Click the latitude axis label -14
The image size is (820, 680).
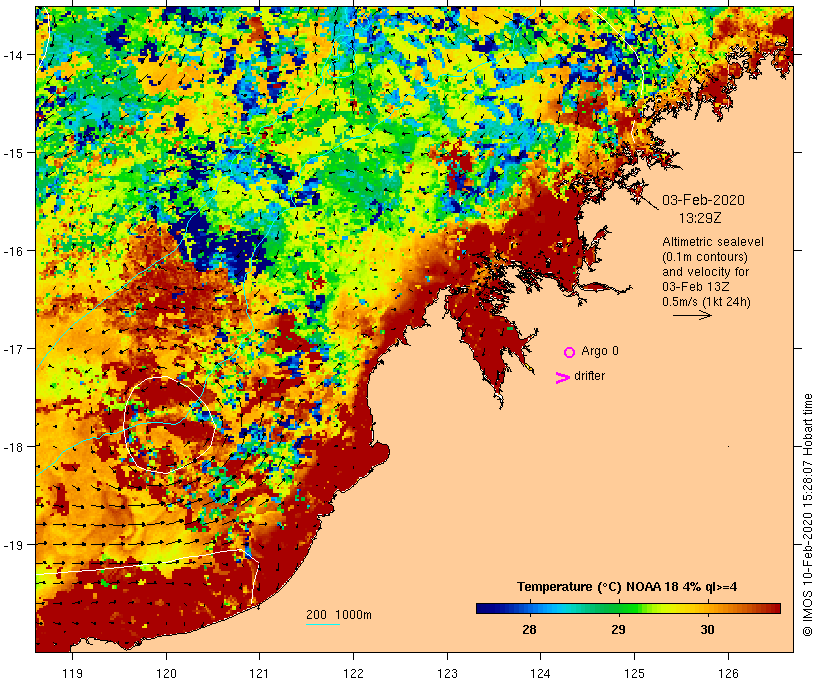click(13, 54)
